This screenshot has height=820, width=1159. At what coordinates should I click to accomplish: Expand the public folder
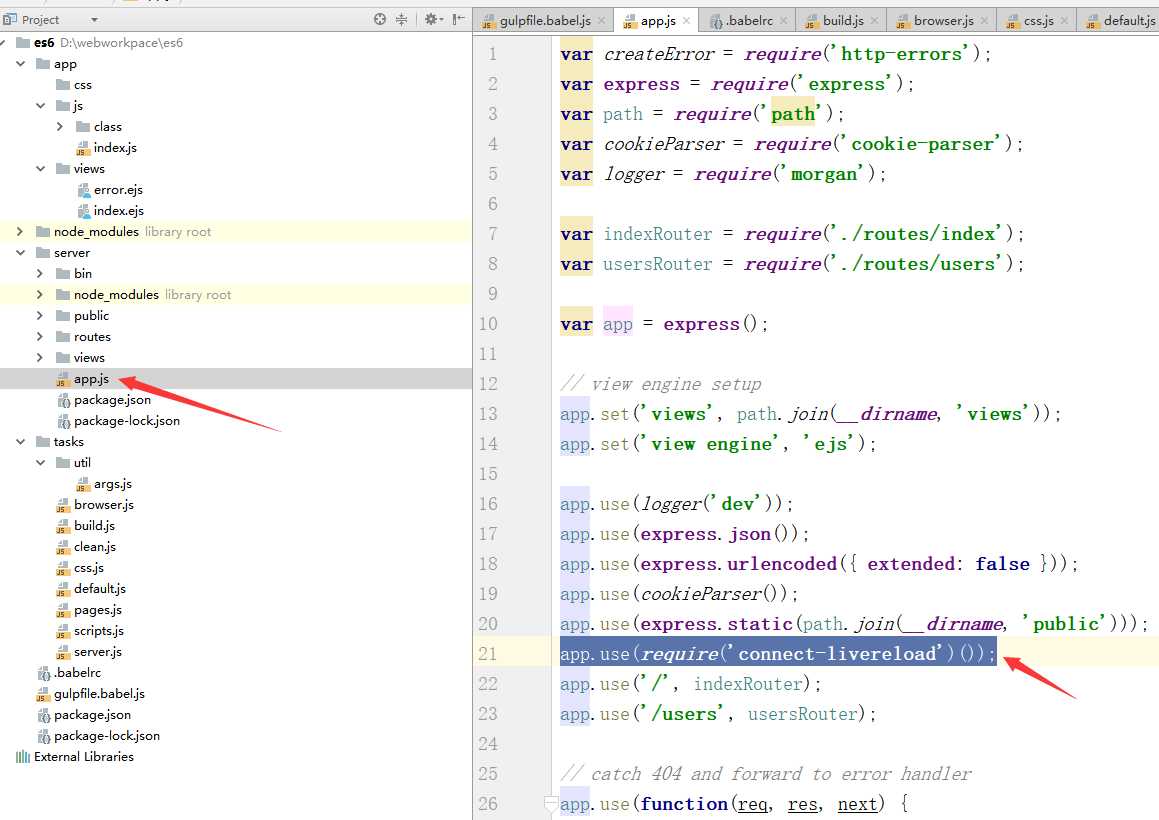coord(41,316)
